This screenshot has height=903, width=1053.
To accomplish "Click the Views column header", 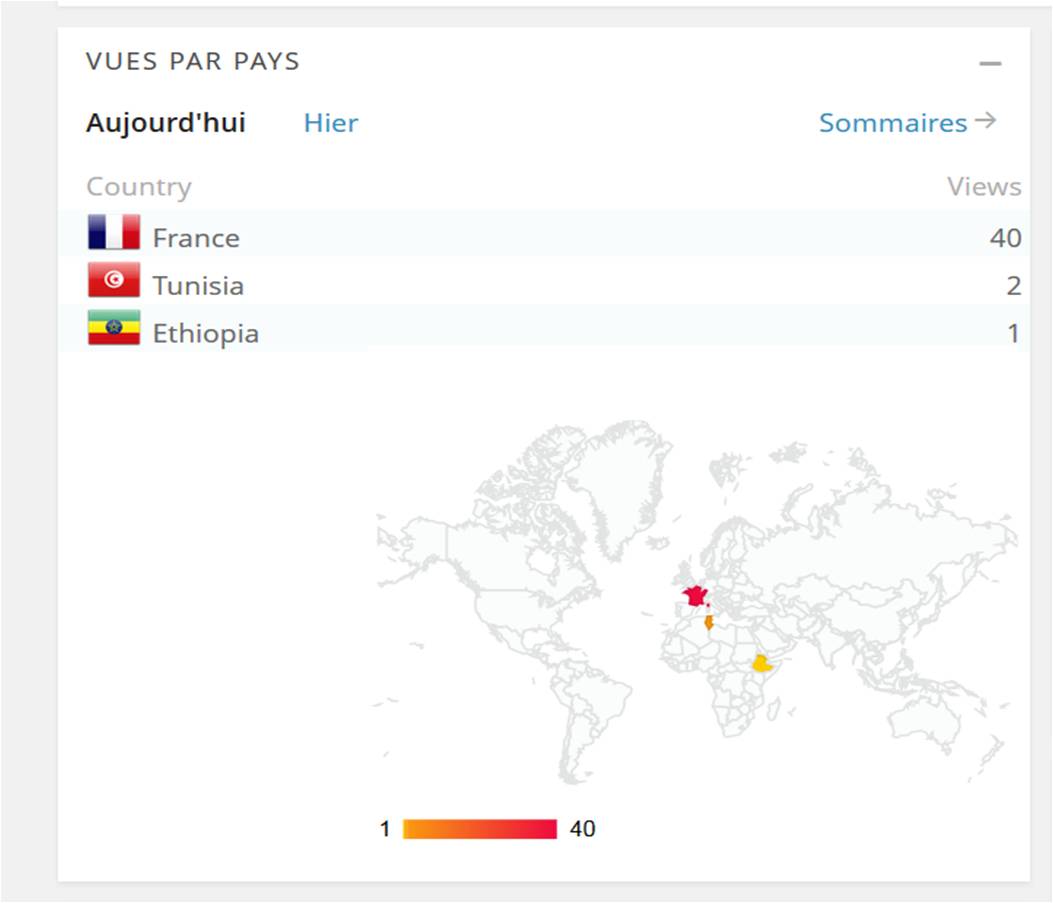I will tap(984, 187).
